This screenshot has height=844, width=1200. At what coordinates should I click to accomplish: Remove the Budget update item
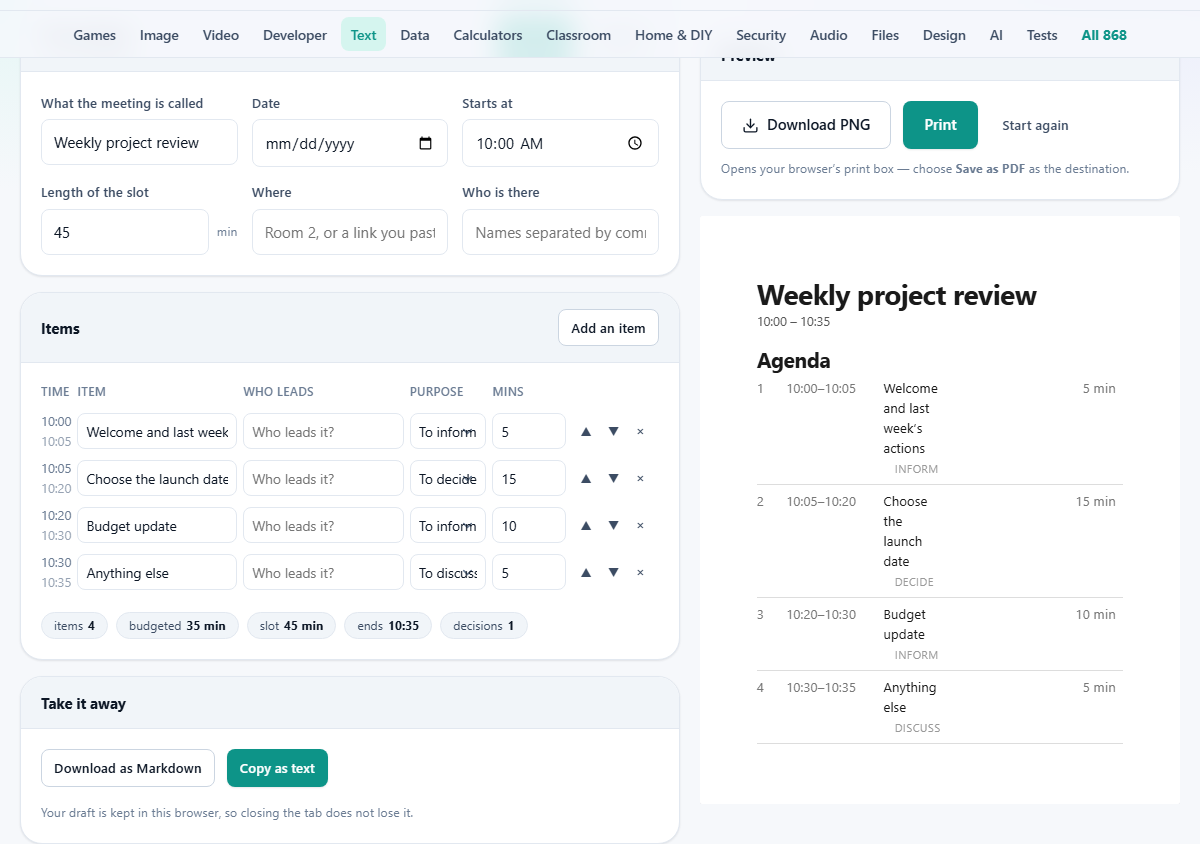(x=640, y=526)
